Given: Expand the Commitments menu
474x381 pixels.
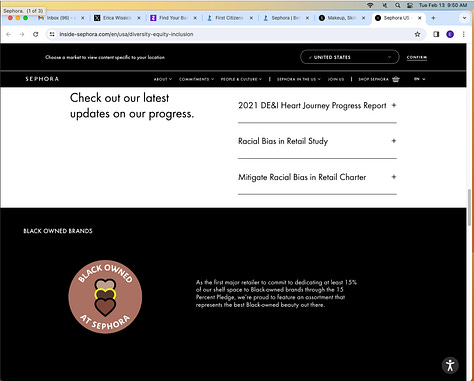Looking at the screenshot, I should coord(196,79).
